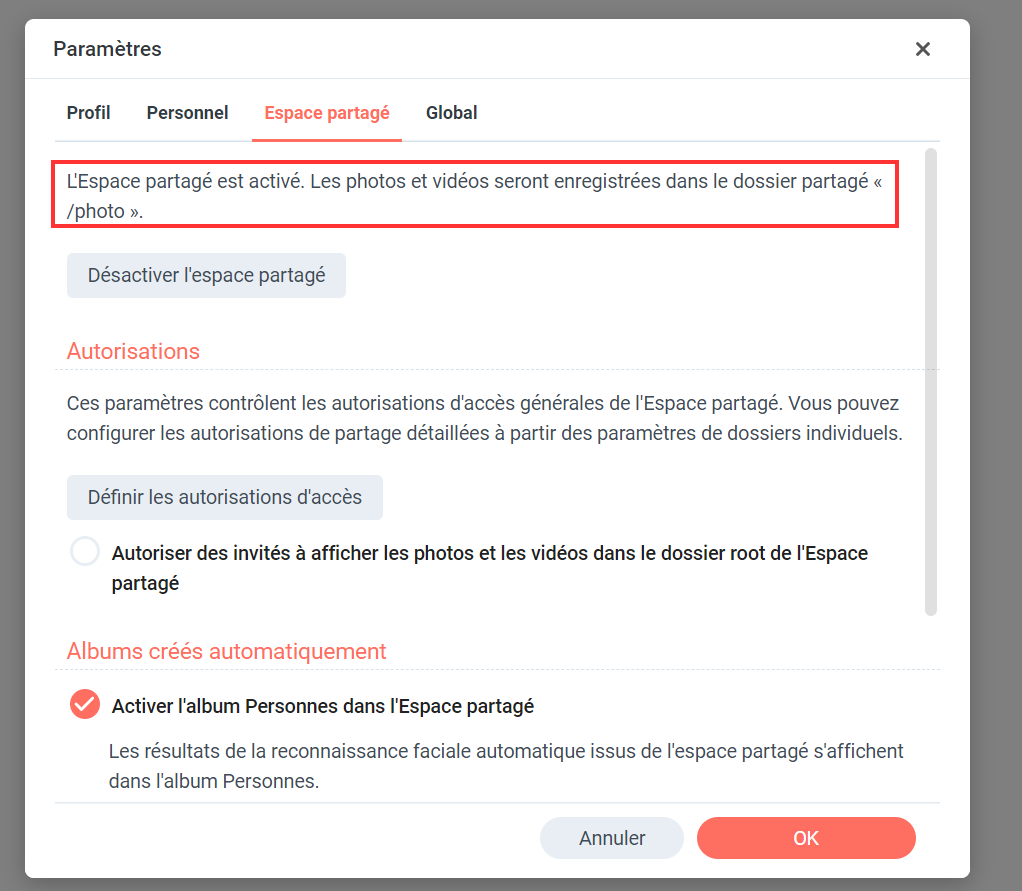Viewport: 1022px width, 891px height.
Task: Click the vertical scrollbar in settings panel
Action: click(931, 381)
